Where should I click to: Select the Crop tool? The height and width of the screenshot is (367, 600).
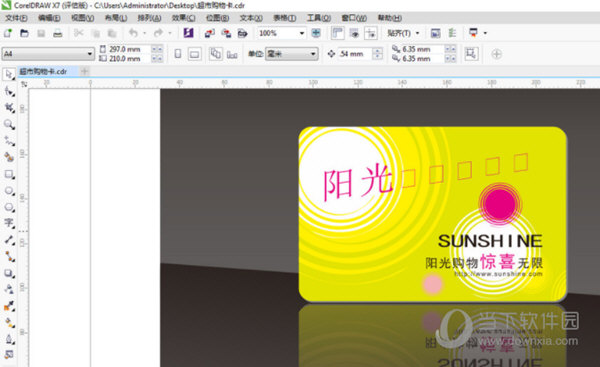[9, 108]
